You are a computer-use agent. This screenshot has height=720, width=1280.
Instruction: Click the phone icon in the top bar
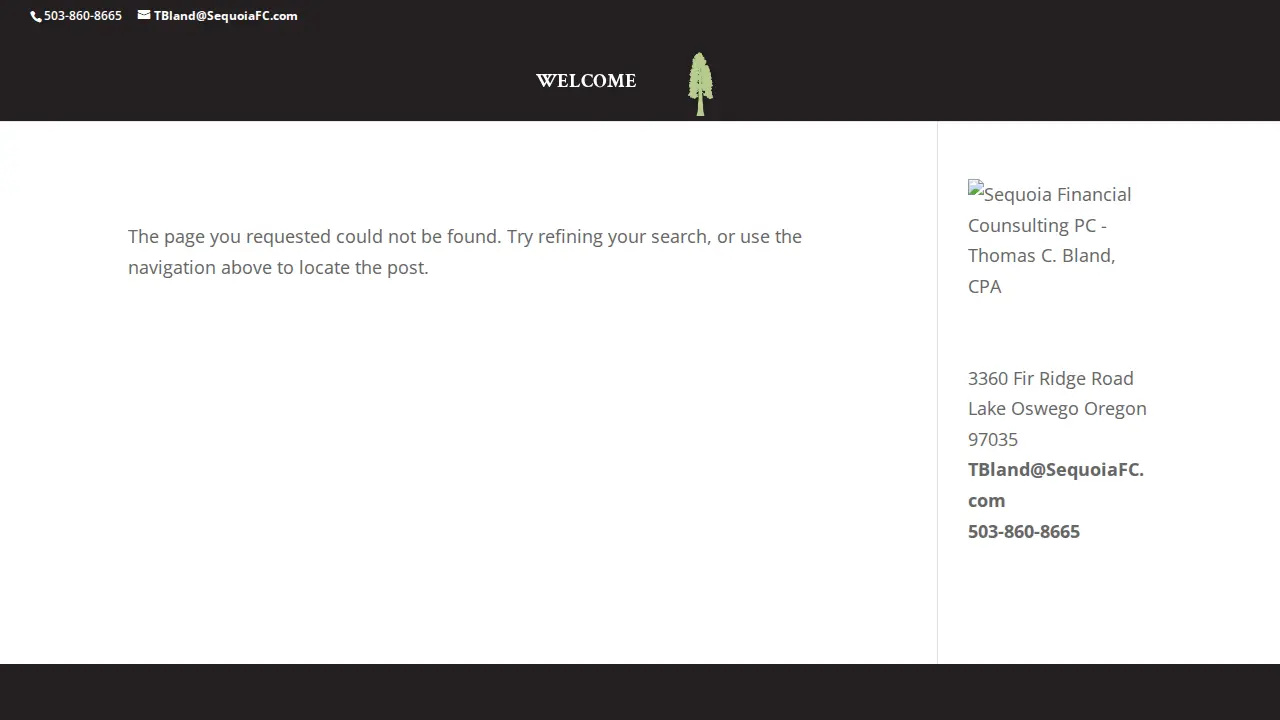[36, 16]
